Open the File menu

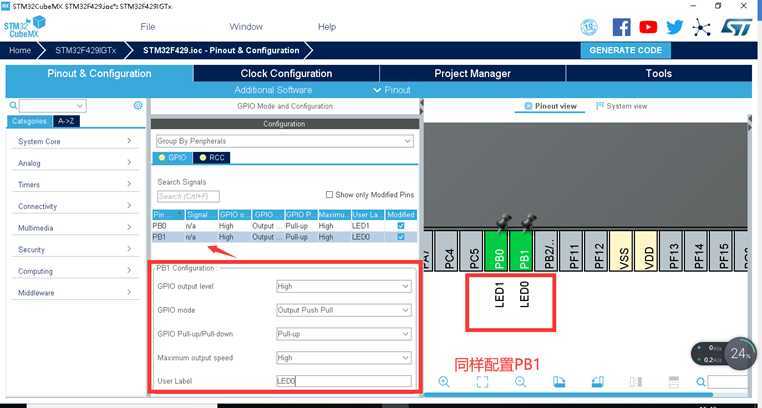pos(148,27)
